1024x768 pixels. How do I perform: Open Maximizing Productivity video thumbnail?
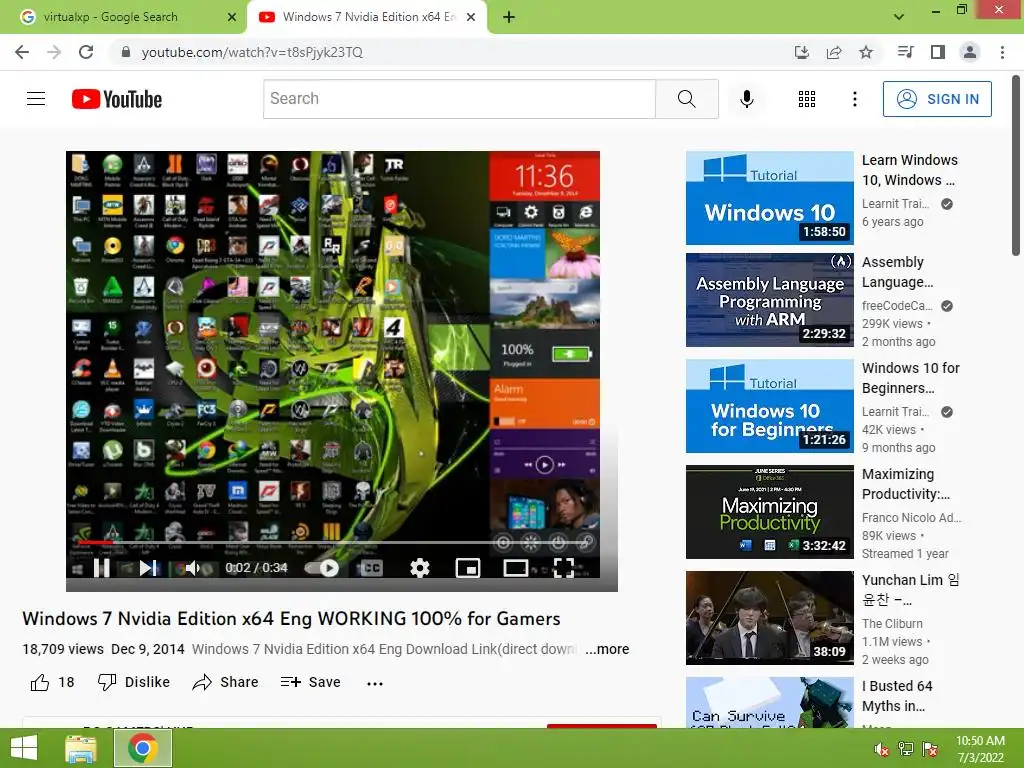tap(769, 511)
